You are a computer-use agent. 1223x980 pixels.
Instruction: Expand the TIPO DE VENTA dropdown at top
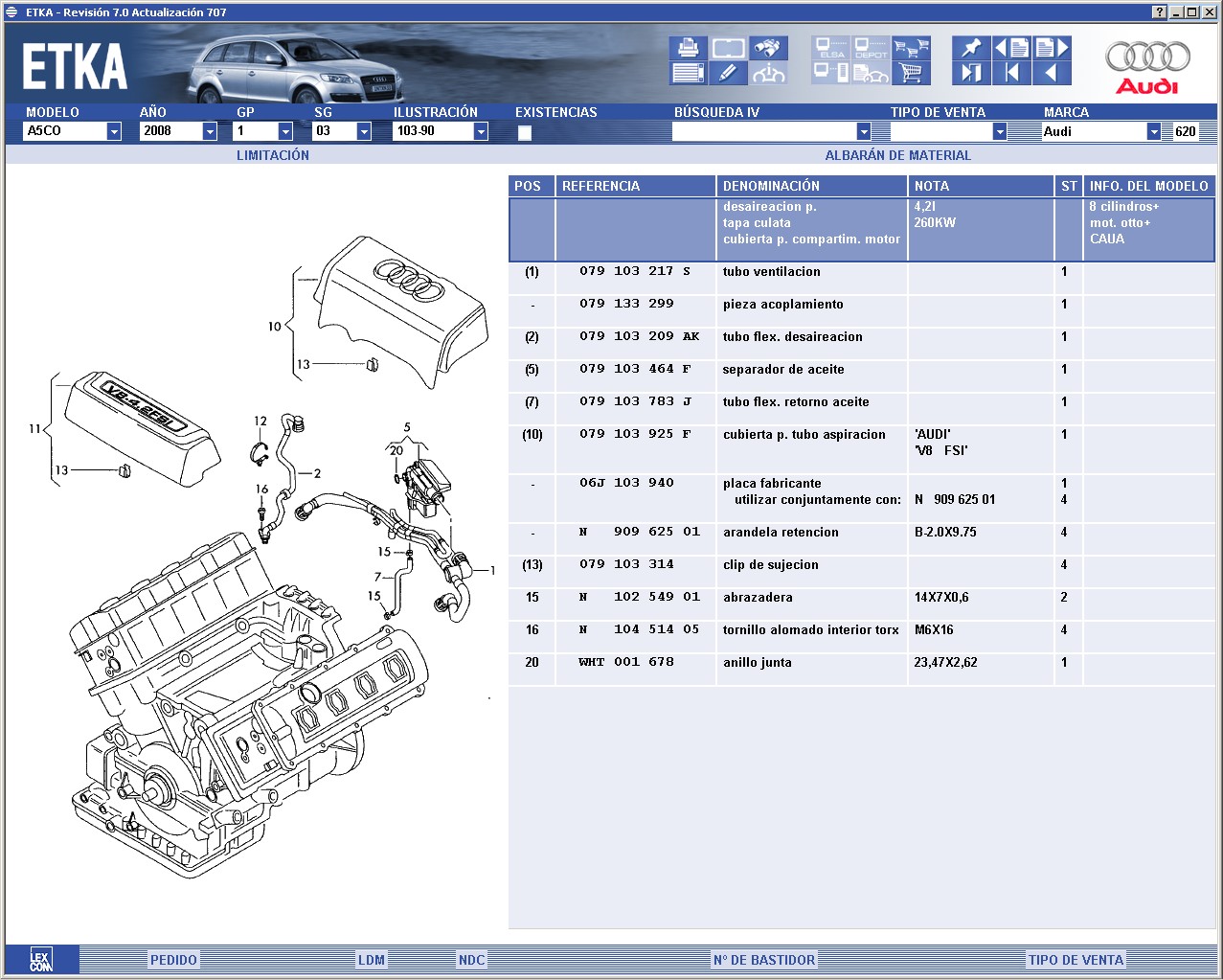point(1000,132)
